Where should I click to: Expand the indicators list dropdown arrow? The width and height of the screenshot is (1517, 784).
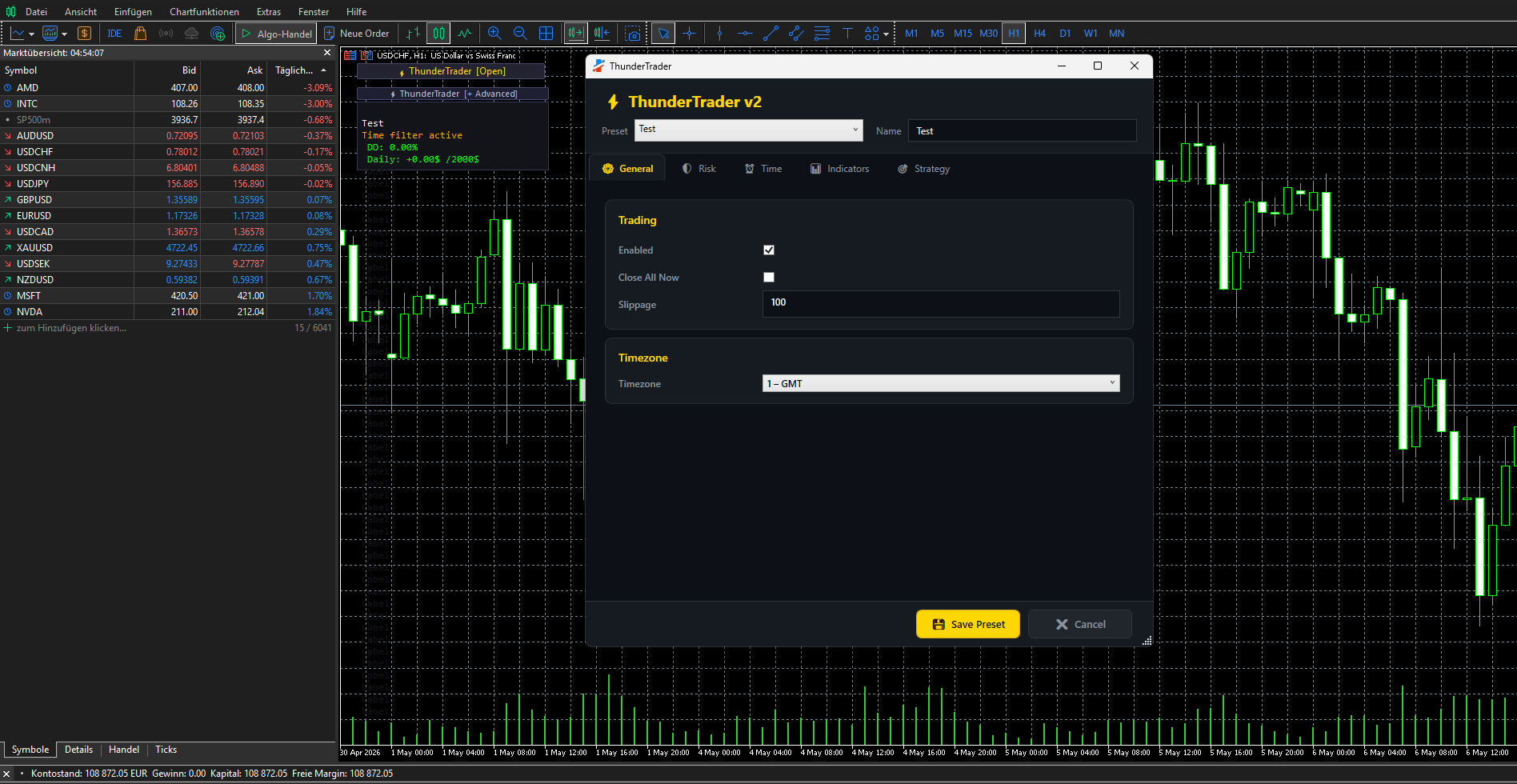point(64,34)
